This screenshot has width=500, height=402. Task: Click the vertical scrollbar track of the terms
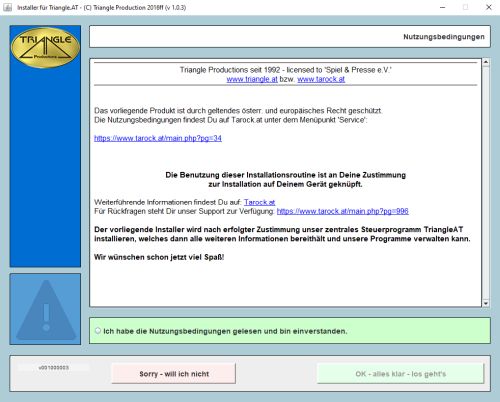tap(486, 183)
